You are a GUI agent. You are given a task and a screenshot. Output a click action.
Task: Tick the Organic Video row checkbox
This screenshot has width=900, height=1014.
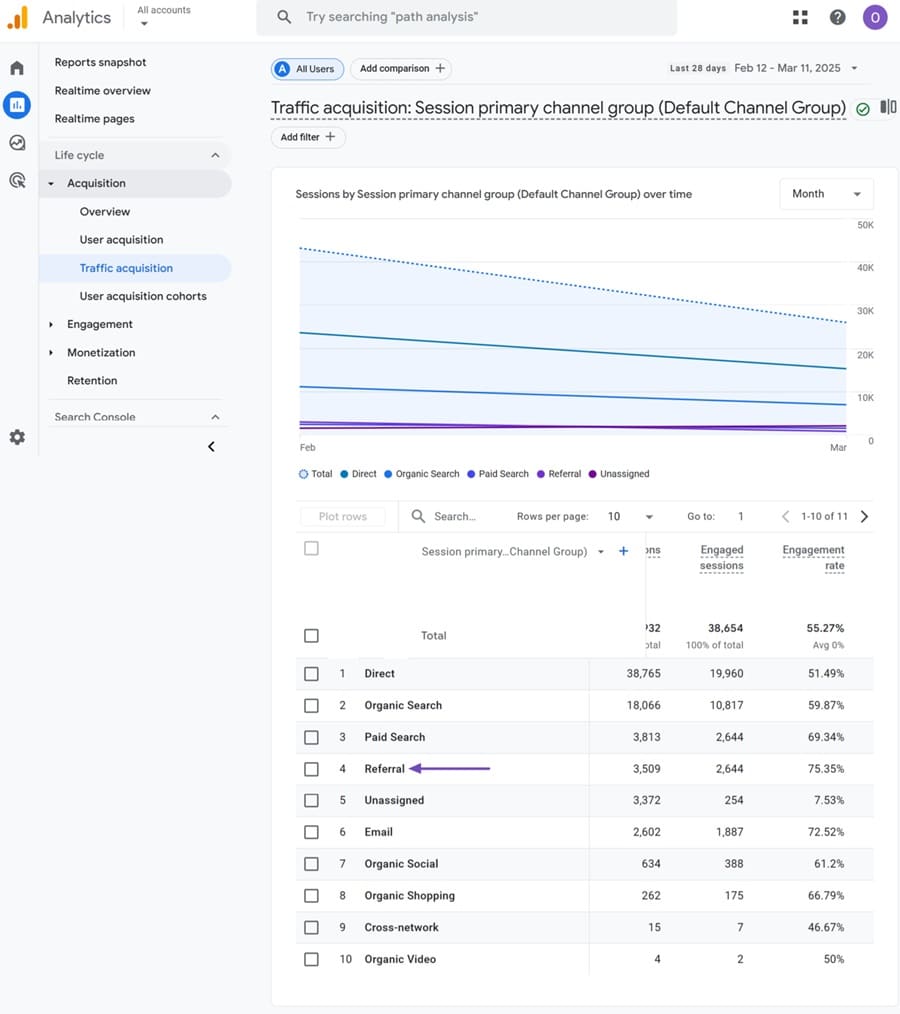pyautogui.click(x=311, y=959)
